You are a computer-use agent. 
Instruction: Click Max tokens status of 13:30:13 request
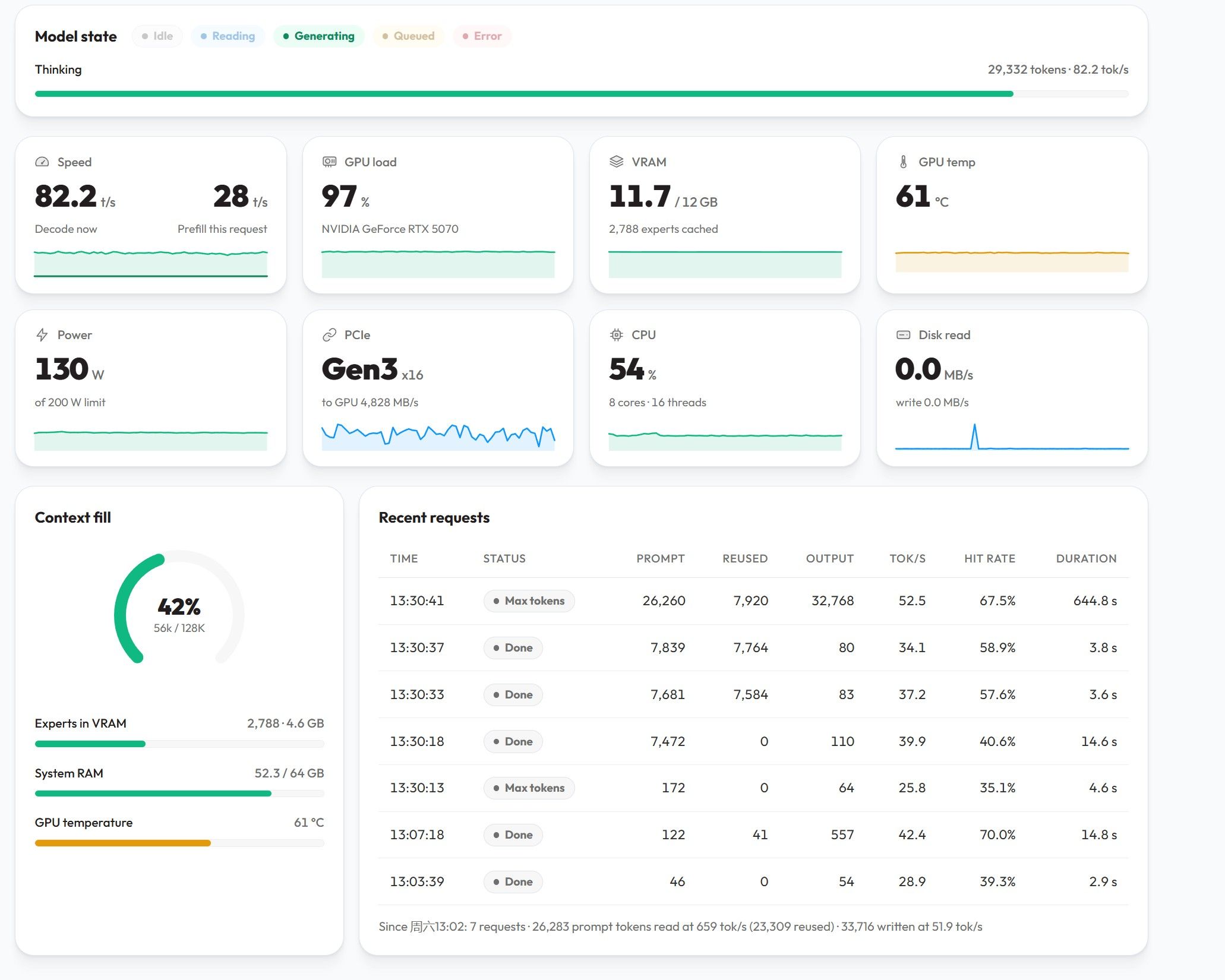point(529,788)
